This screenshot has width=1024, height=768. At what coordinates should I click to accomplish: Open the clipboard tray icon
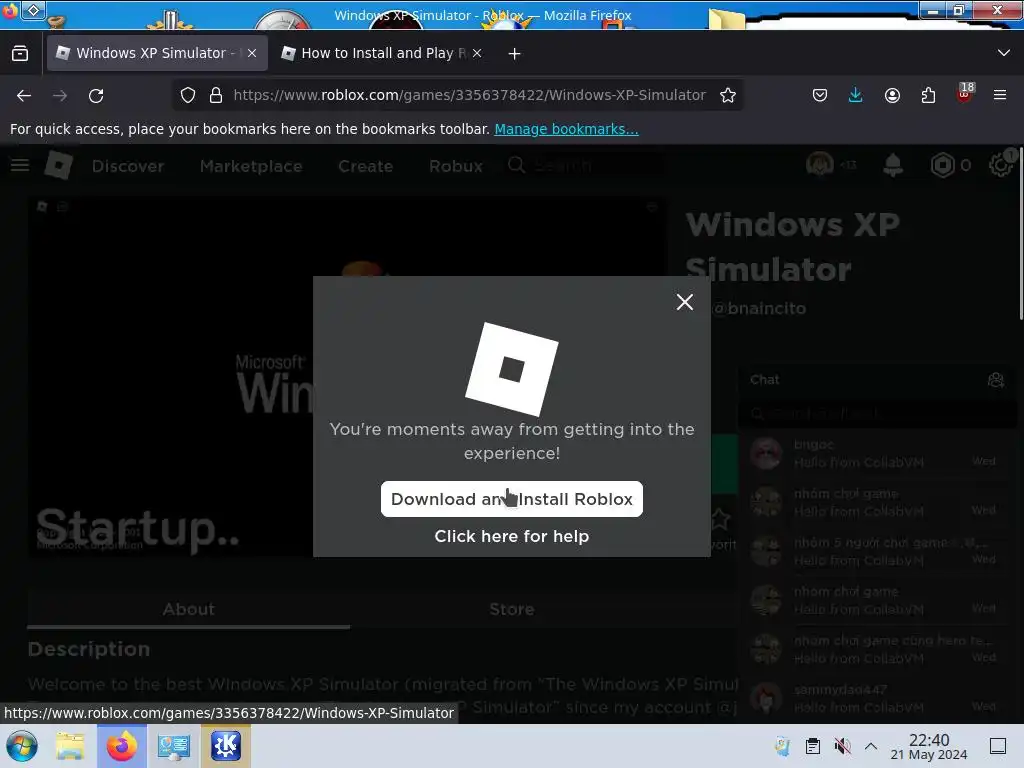(x=812, y=746)
